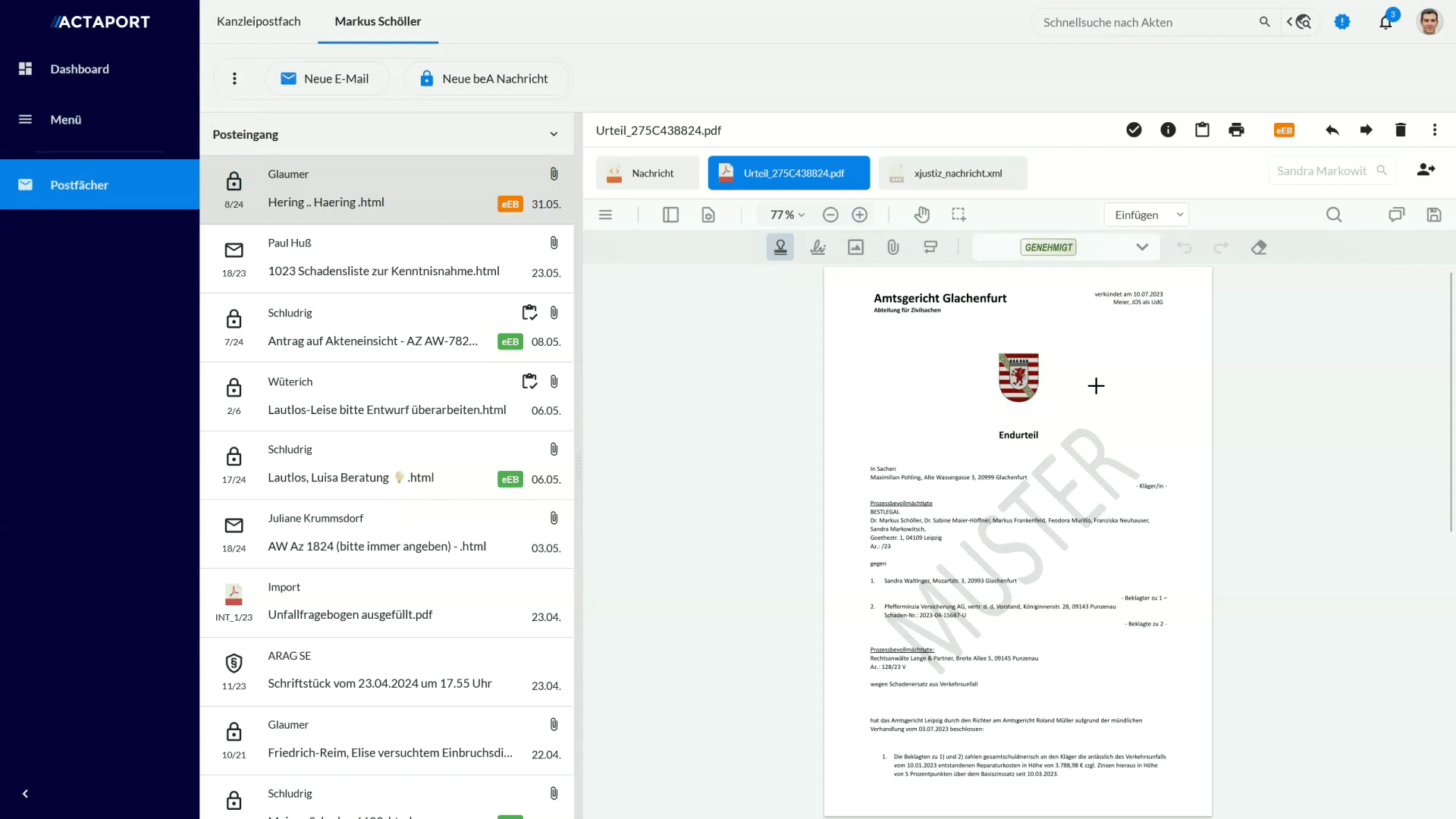Open Import Unfallfragebogen ausgefüllt.pdf item
The height and width of the screenshot is (819, 1456).
coord(387,603)
